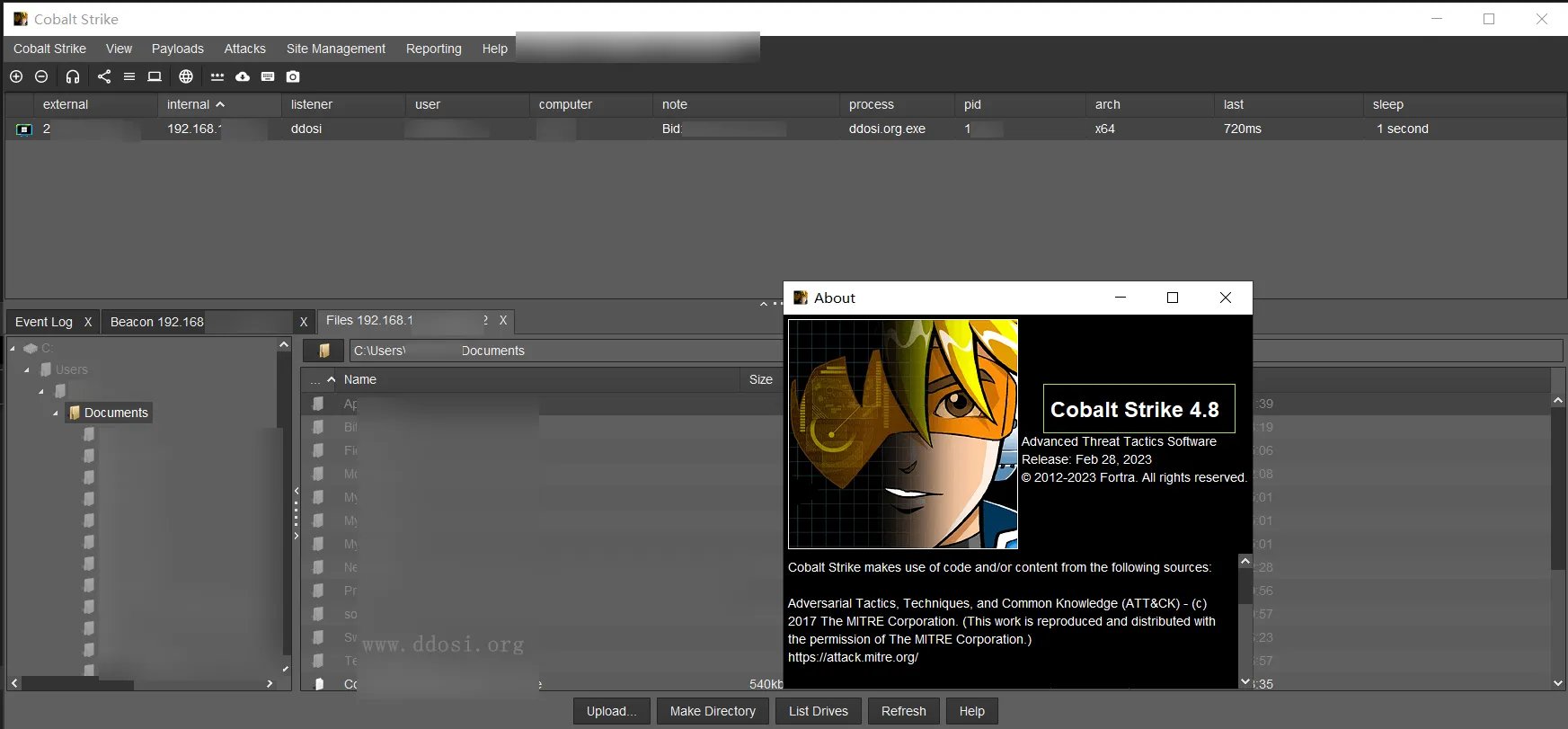Click the file path input field

click(x=566, y=351)
